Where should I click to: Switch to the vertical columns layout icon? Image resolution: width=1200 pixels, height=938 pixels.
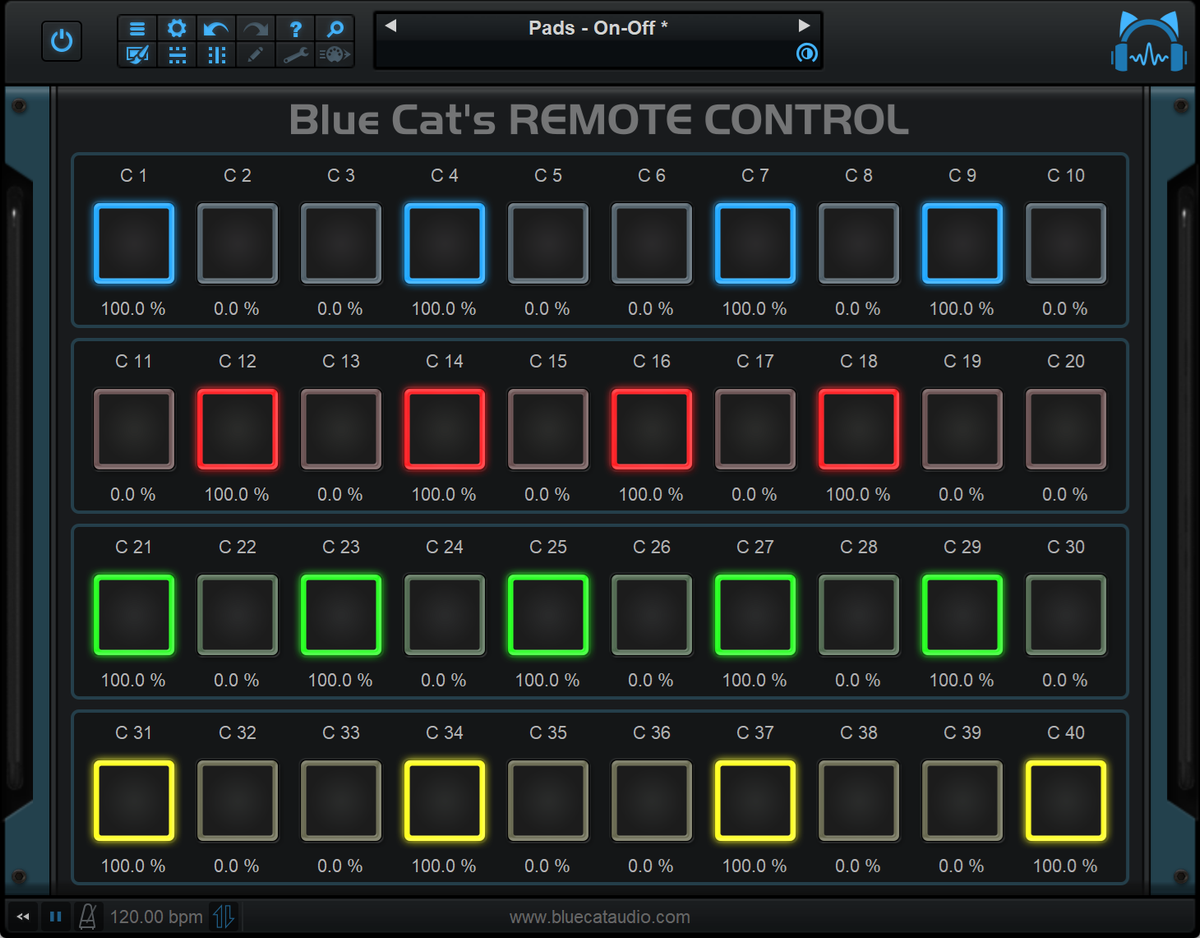216,55
